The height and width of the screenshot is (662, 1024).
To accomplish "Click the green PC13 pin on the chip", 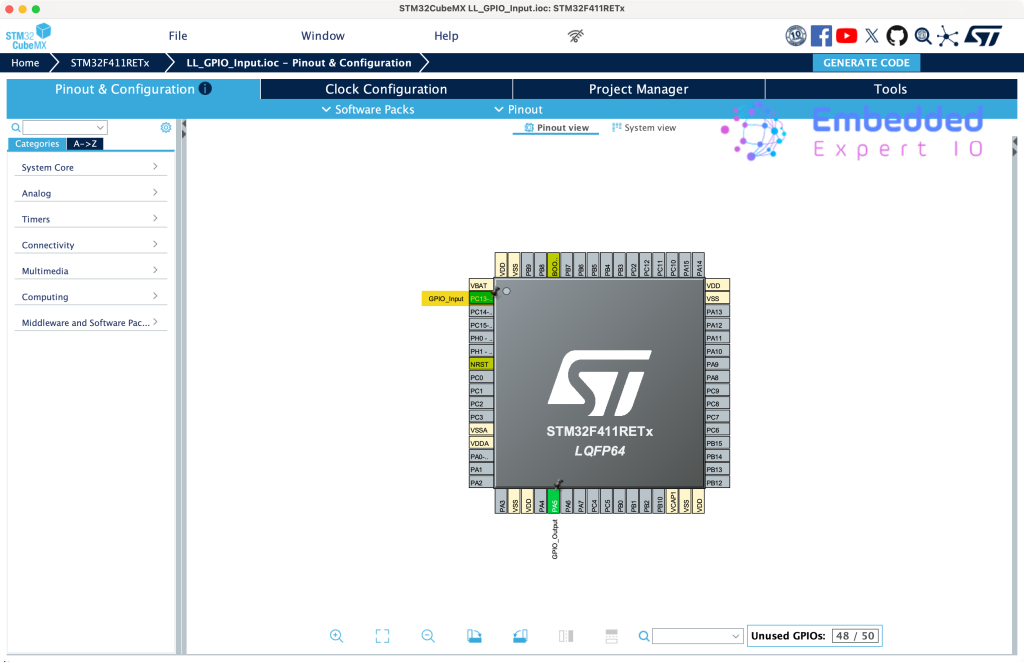I will coord(481,299).
